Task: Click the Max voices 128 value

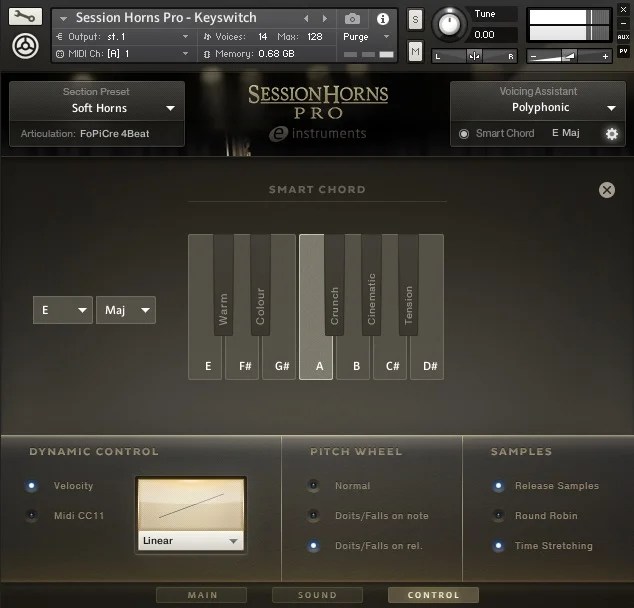Action: 315,37
